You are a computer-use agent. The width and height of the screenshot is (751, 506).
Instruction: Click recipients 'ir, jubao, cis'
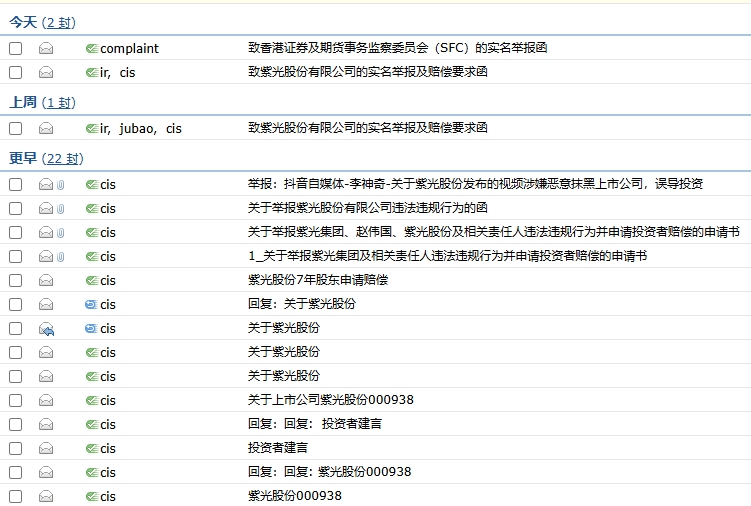tap(141, 128)
